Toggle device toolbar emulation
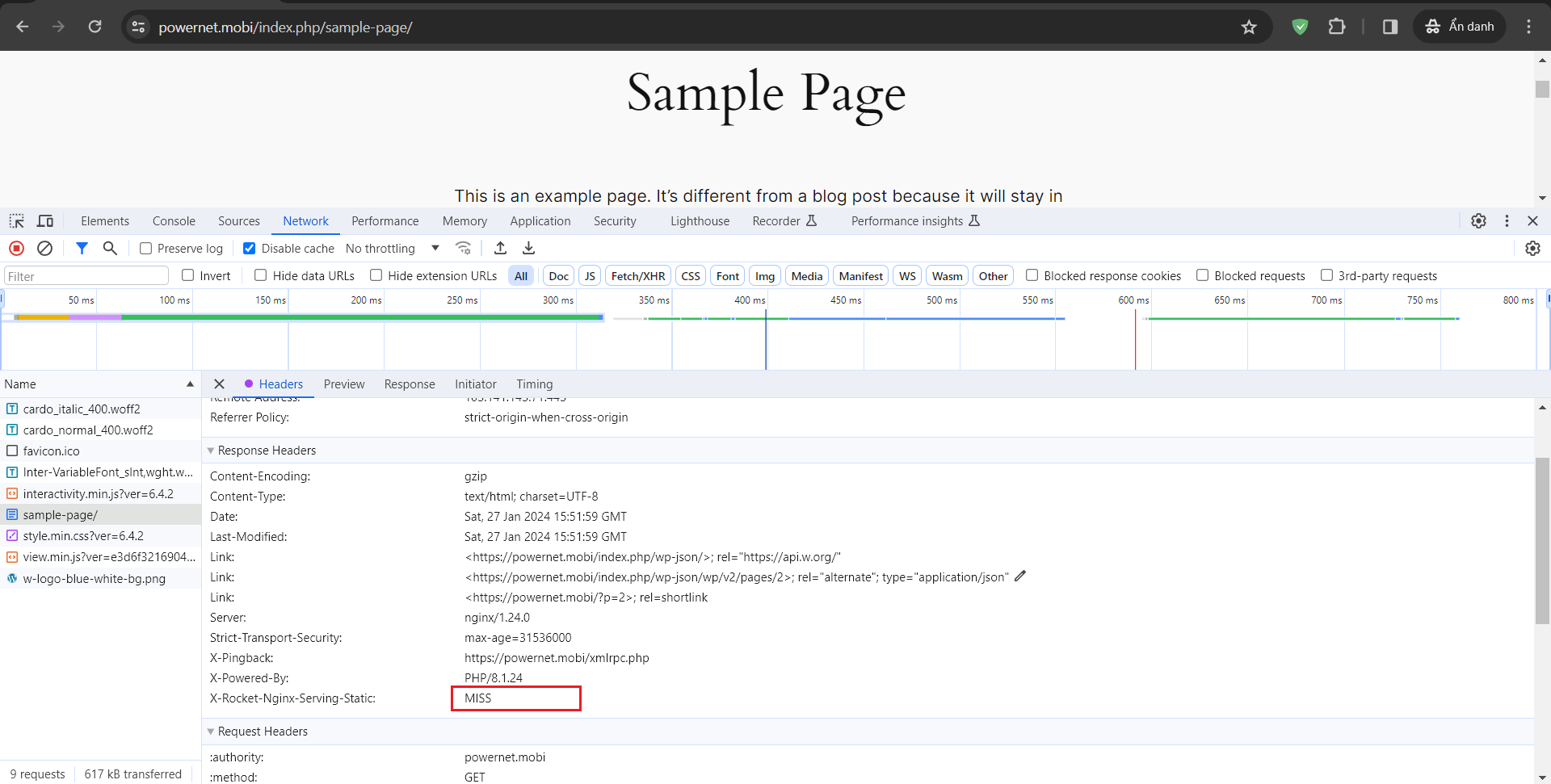Image resolution: width=1551 pixels, height=784 pixels. (45, 221)
